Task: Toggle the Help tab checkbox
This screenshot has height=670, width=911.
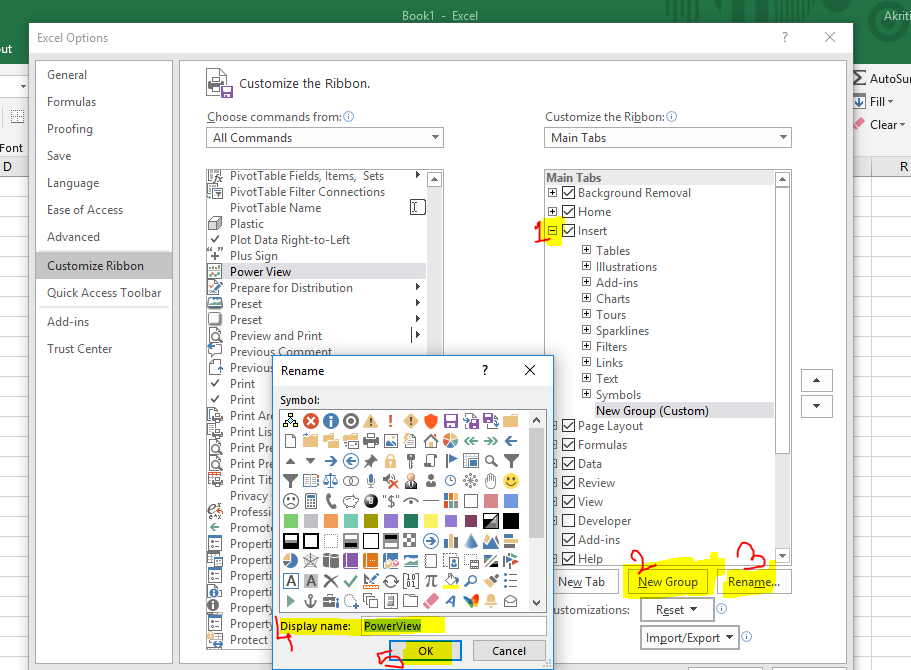Action: 569,558
